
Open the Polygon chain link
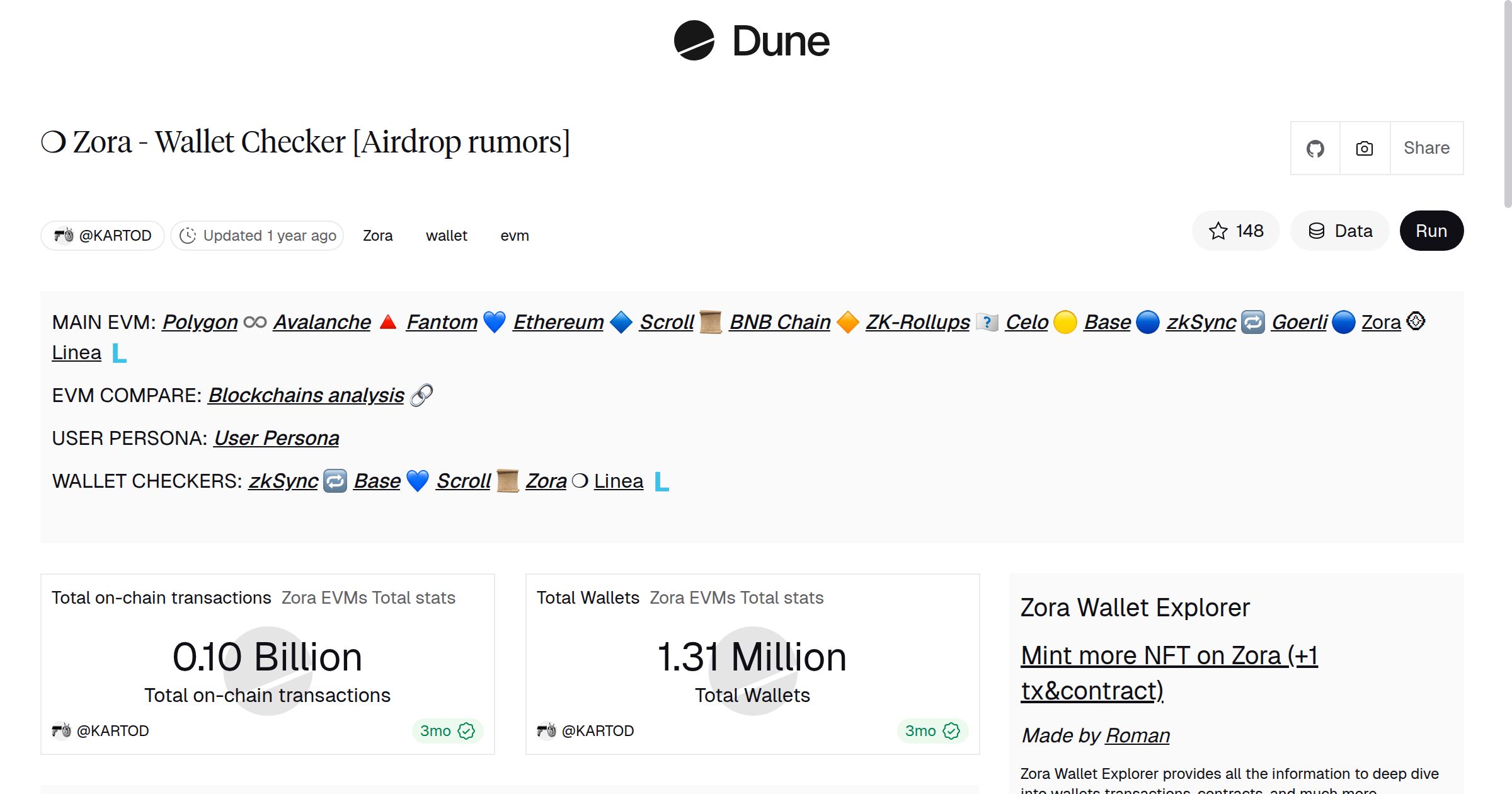(x=199, y=322)
